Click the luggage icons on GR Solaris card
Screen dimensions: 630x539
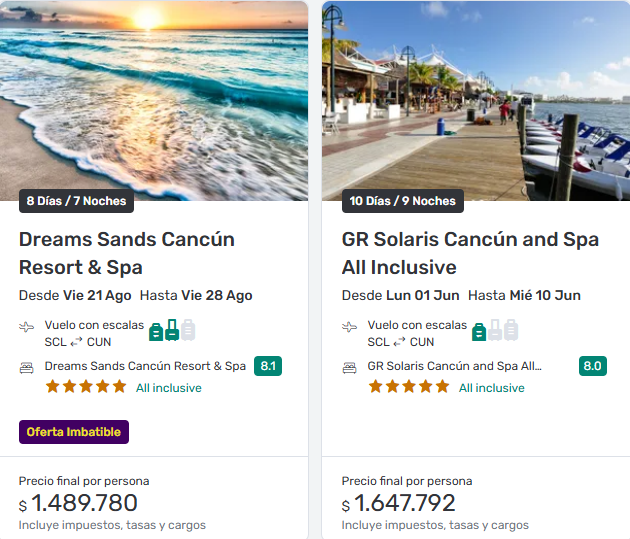(495, 331)
